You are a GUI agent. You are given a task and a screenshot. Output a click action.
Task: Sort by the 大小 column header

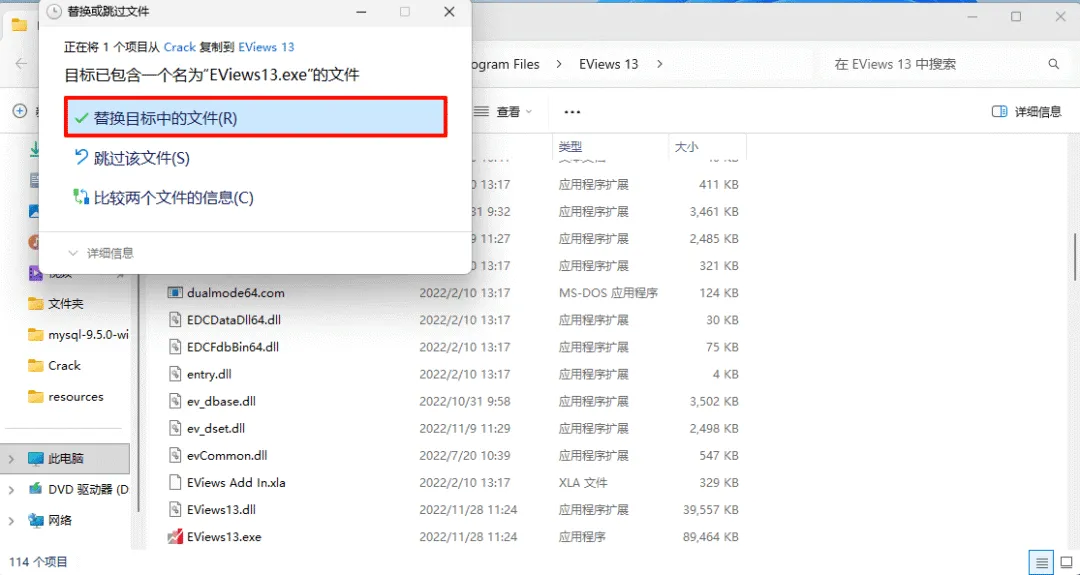click(686, 147)
